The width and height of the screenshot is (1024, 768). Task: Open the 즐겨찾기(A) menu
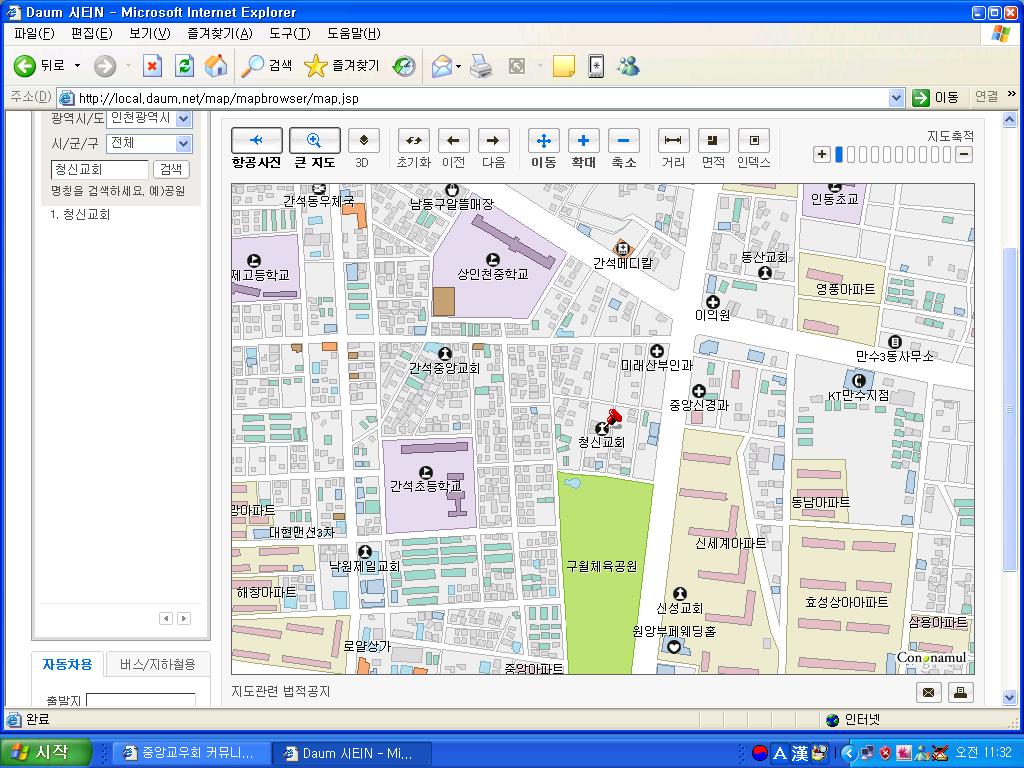tap(219, 33)
